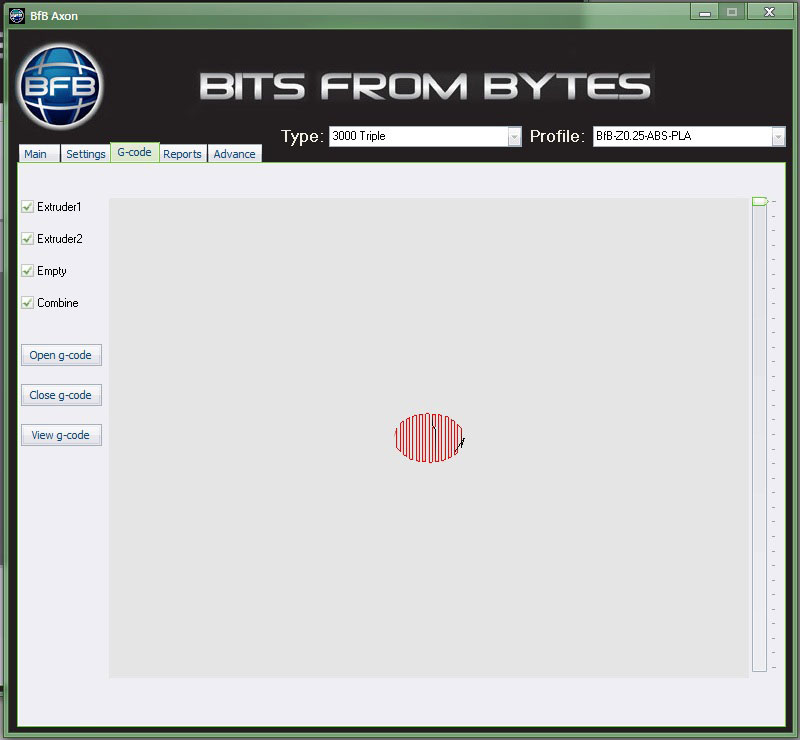Viewport: 800px width, 740px height.
Task: Open the Type dropdown list
Action: click(x=515, y=136)
